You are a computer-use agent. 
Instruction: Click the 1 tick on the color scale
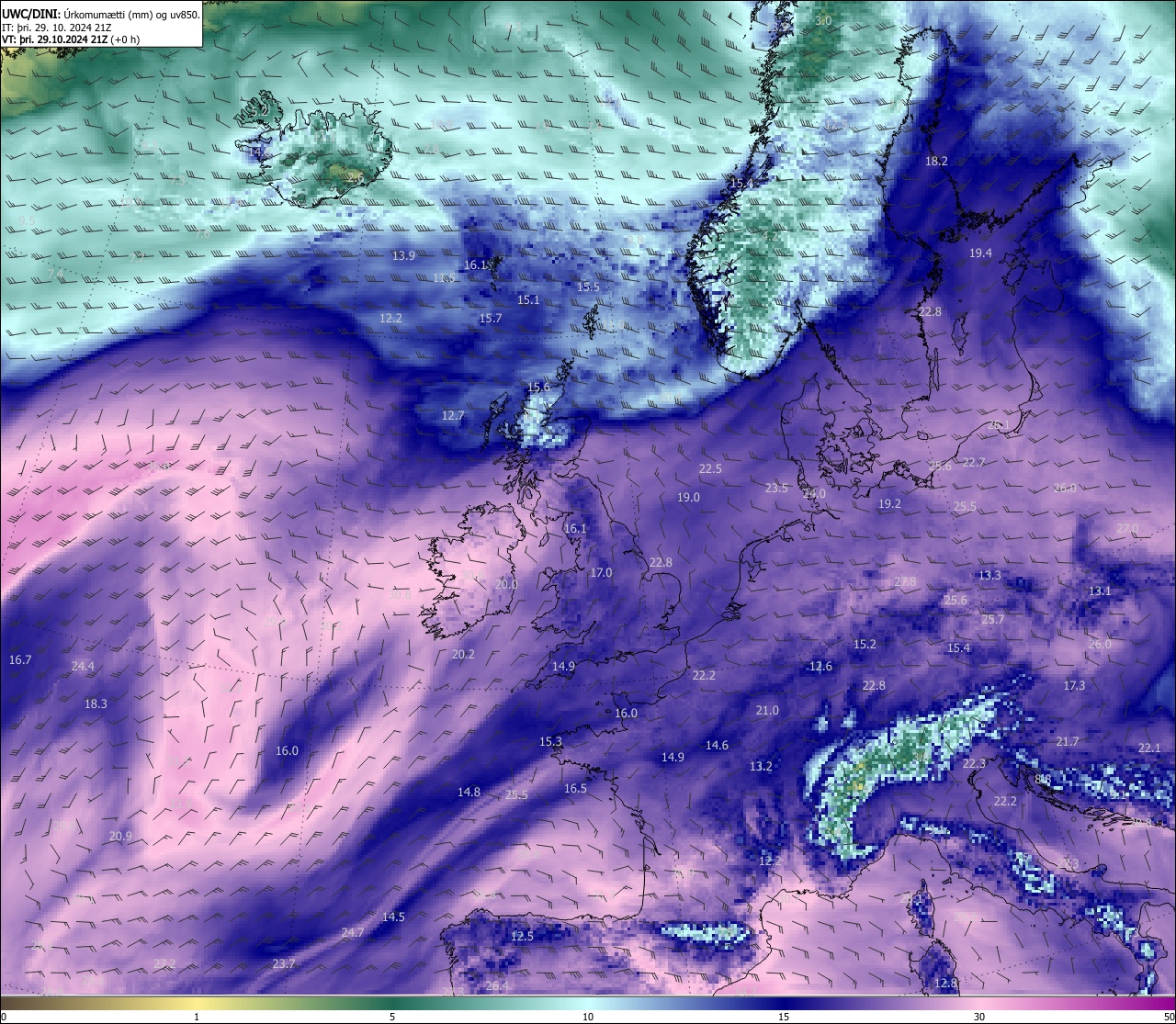(x=197, y=1017)
